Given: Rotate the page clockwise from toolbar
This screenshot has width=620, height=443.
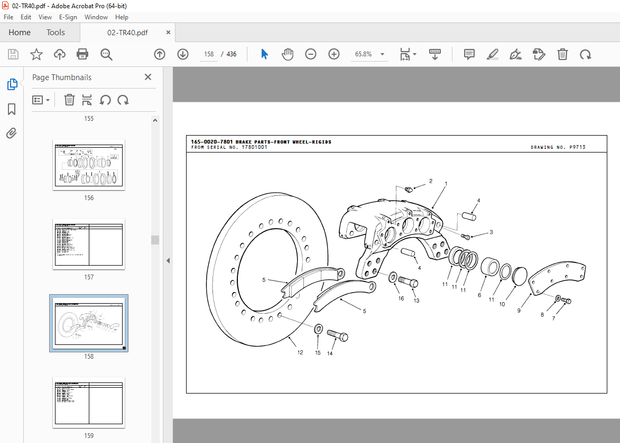Looking at the screenshot, I should pos(585,54).
